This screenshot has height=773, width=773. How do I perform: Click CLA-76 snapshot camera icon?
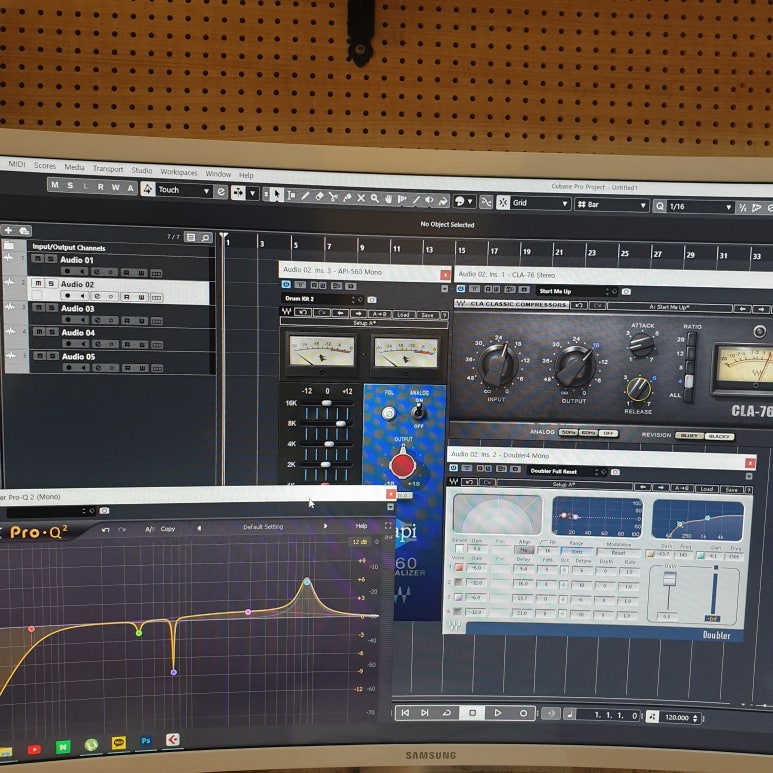626,292
